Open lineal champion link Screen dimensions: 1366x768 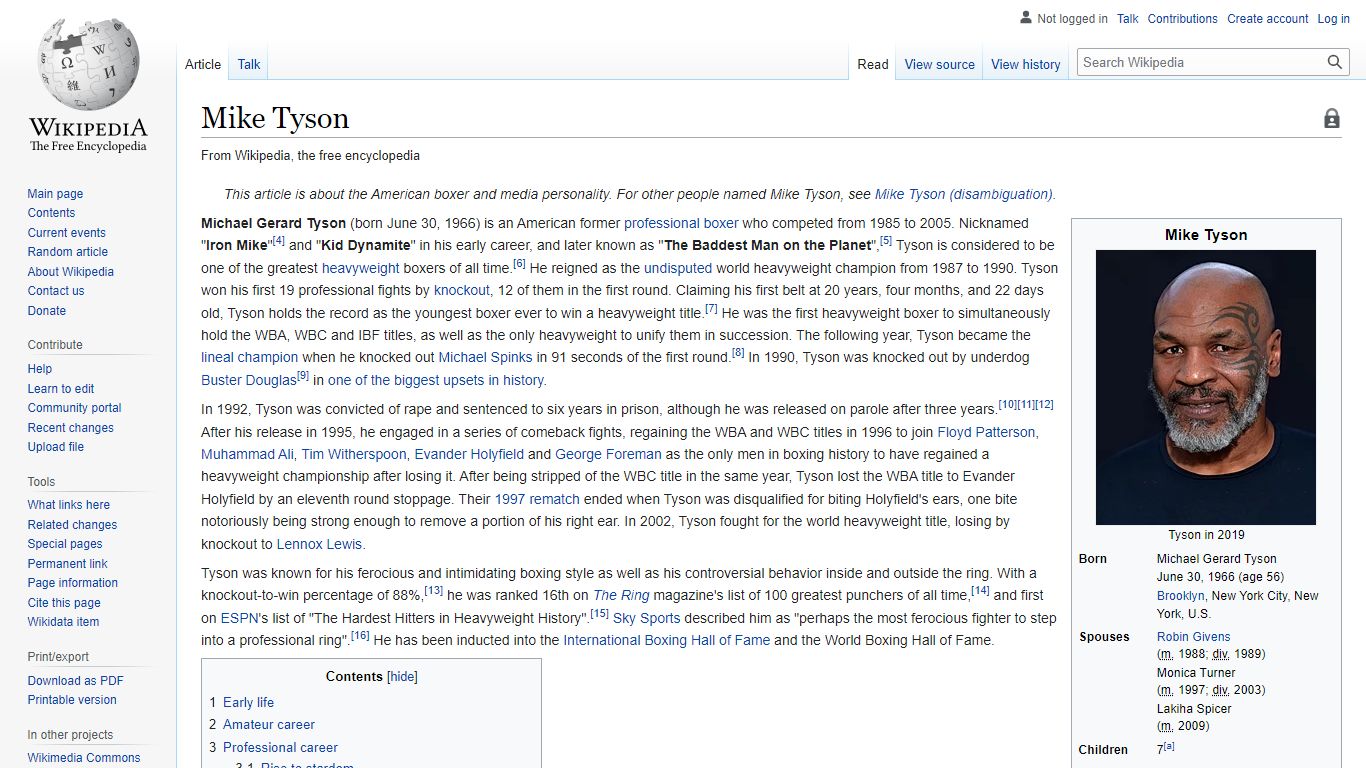[249, 357]
